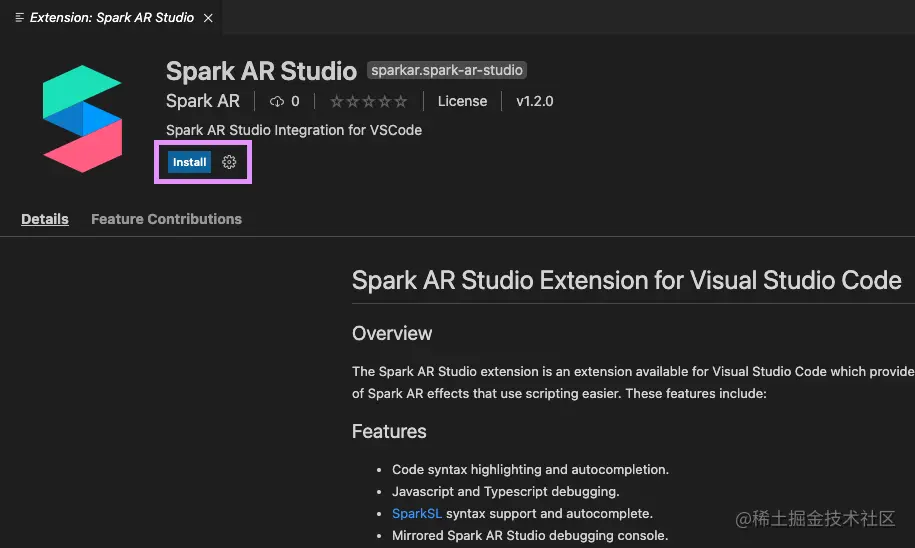Switch to the Details tab

(45, 219)
